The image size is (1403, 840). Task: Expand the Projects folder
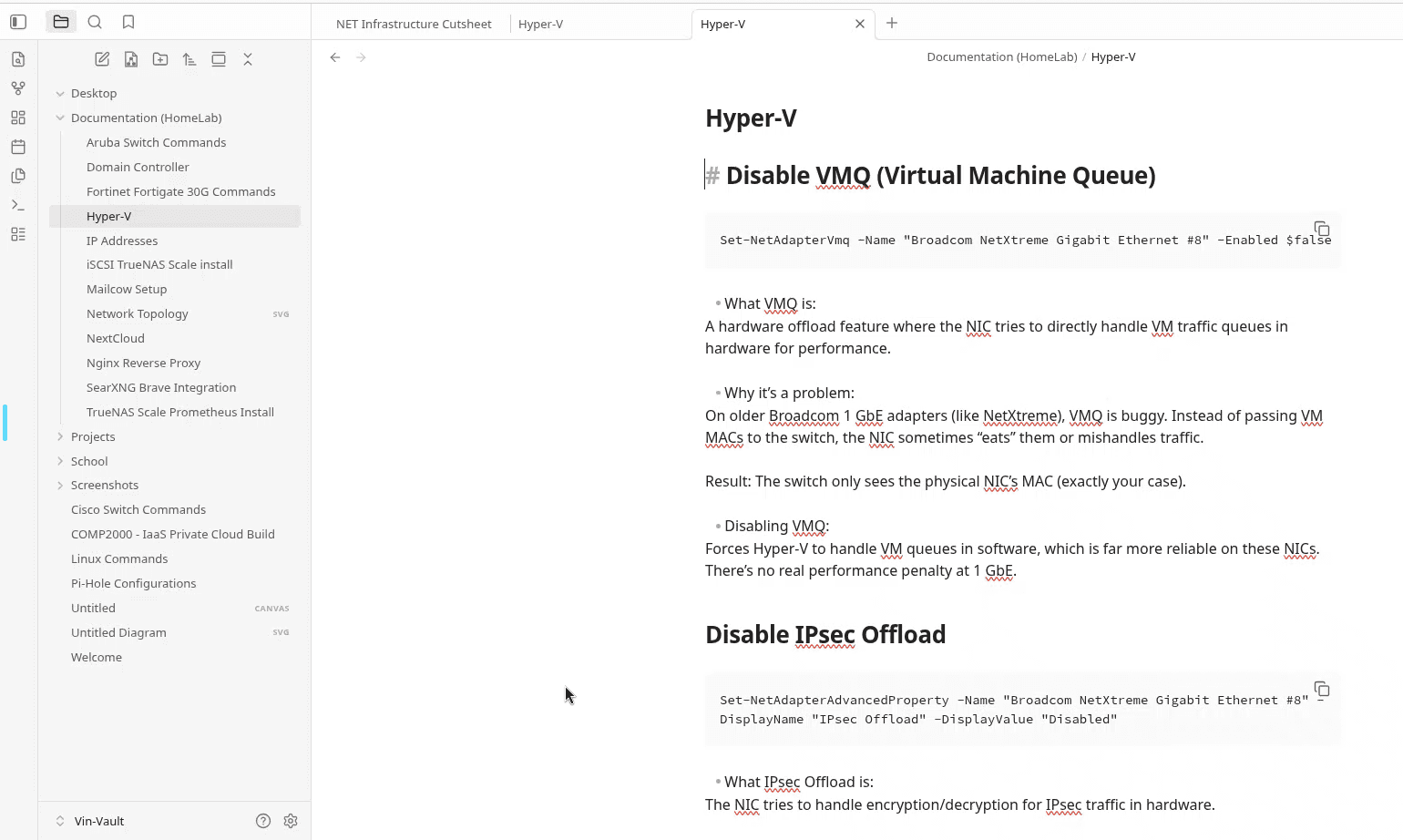pyautogui.click(x=93, y=436)
